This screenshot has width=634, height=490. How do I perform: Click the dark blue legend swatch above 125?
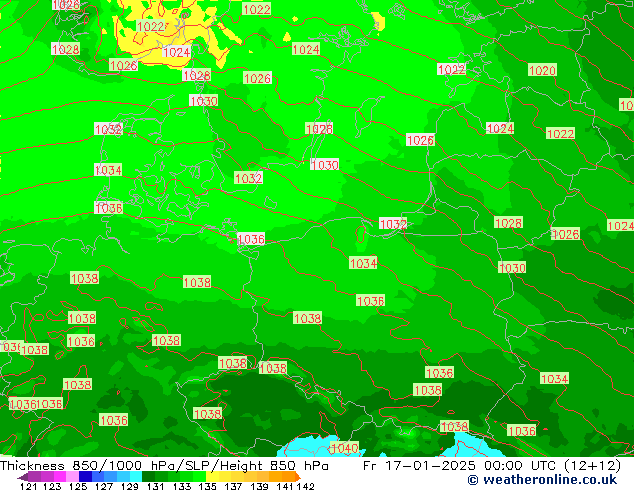click(x=85, y=476)
